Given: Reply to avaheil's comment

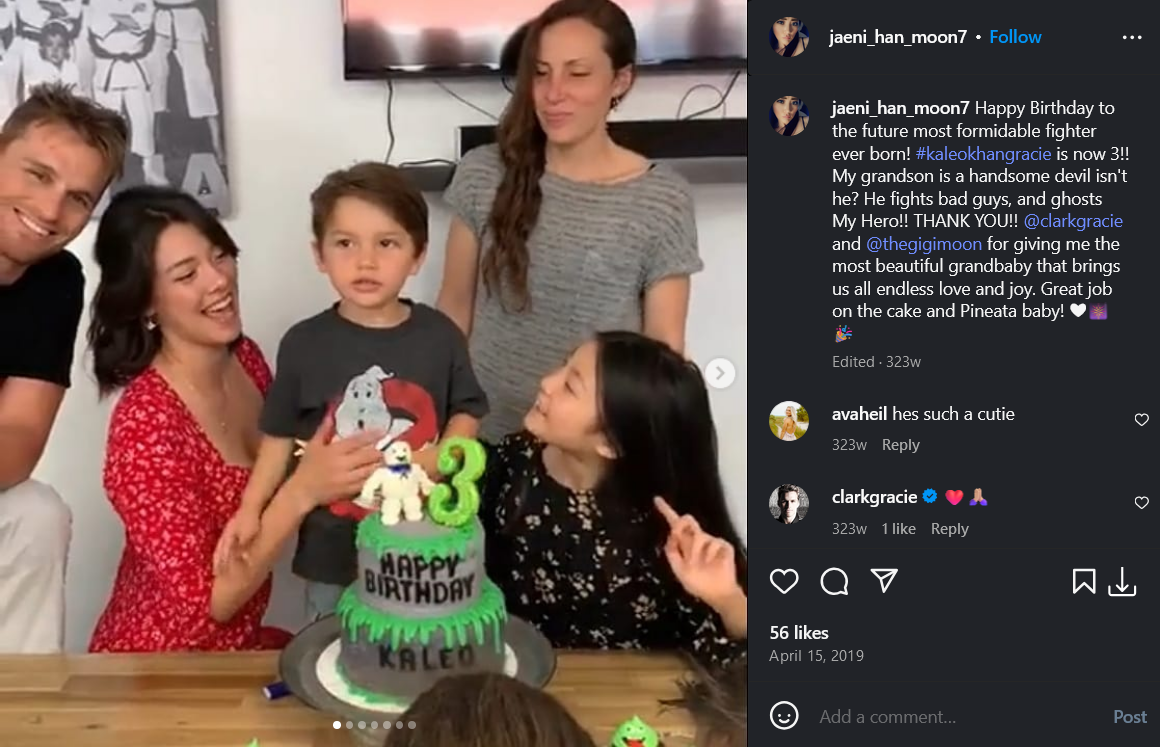Looking at the screenshot, I should pos(900,445).
